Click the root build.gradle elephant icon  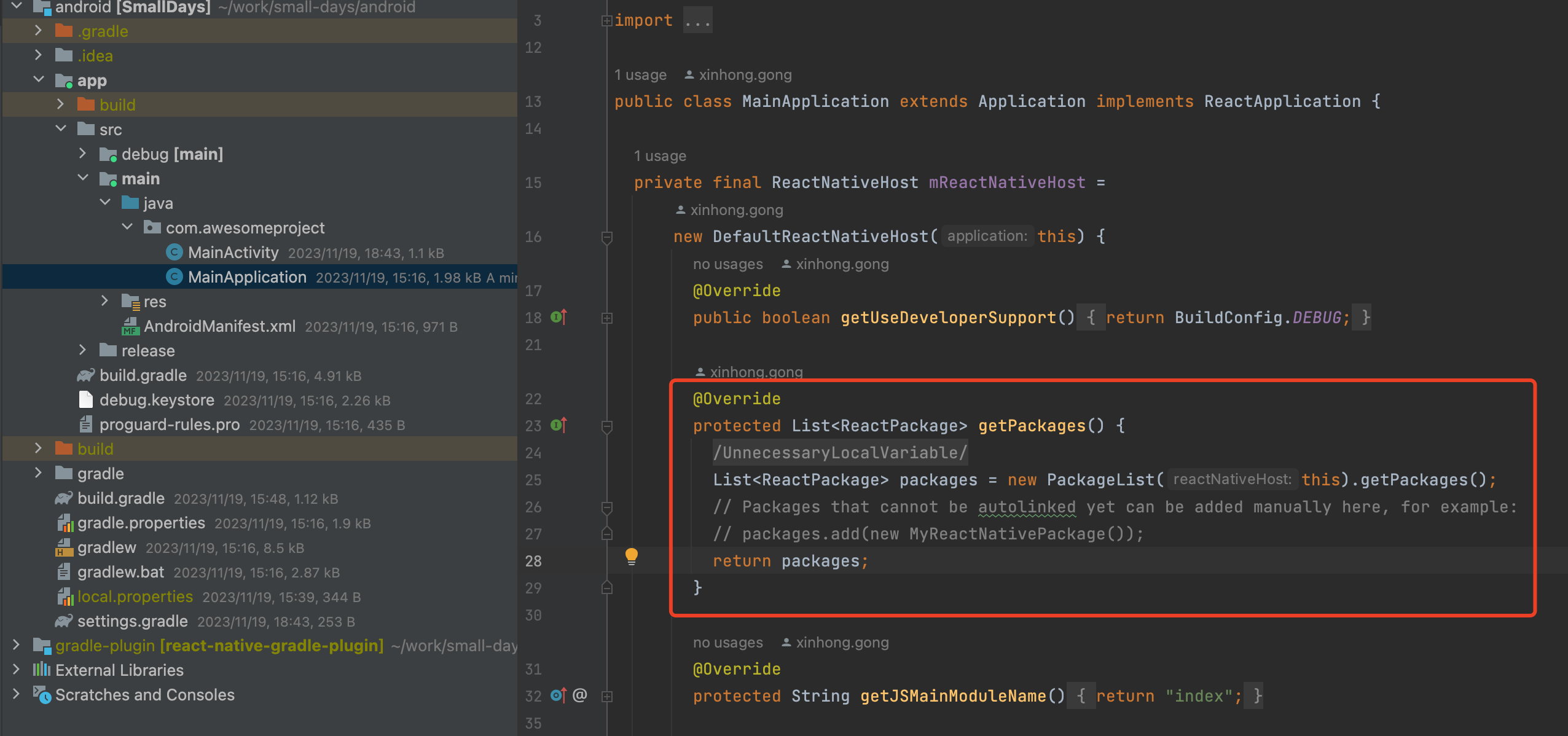click(64, 498)
